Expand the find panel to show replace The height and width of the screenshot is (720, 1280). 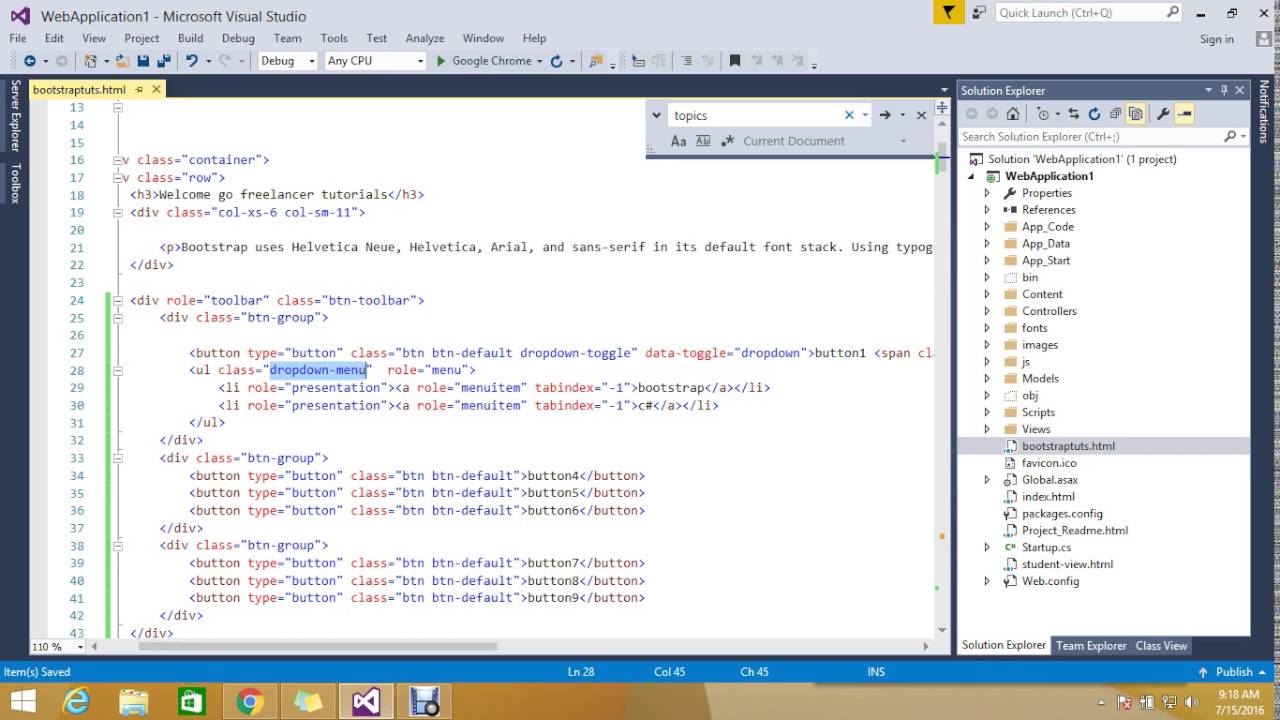point(657,115)
